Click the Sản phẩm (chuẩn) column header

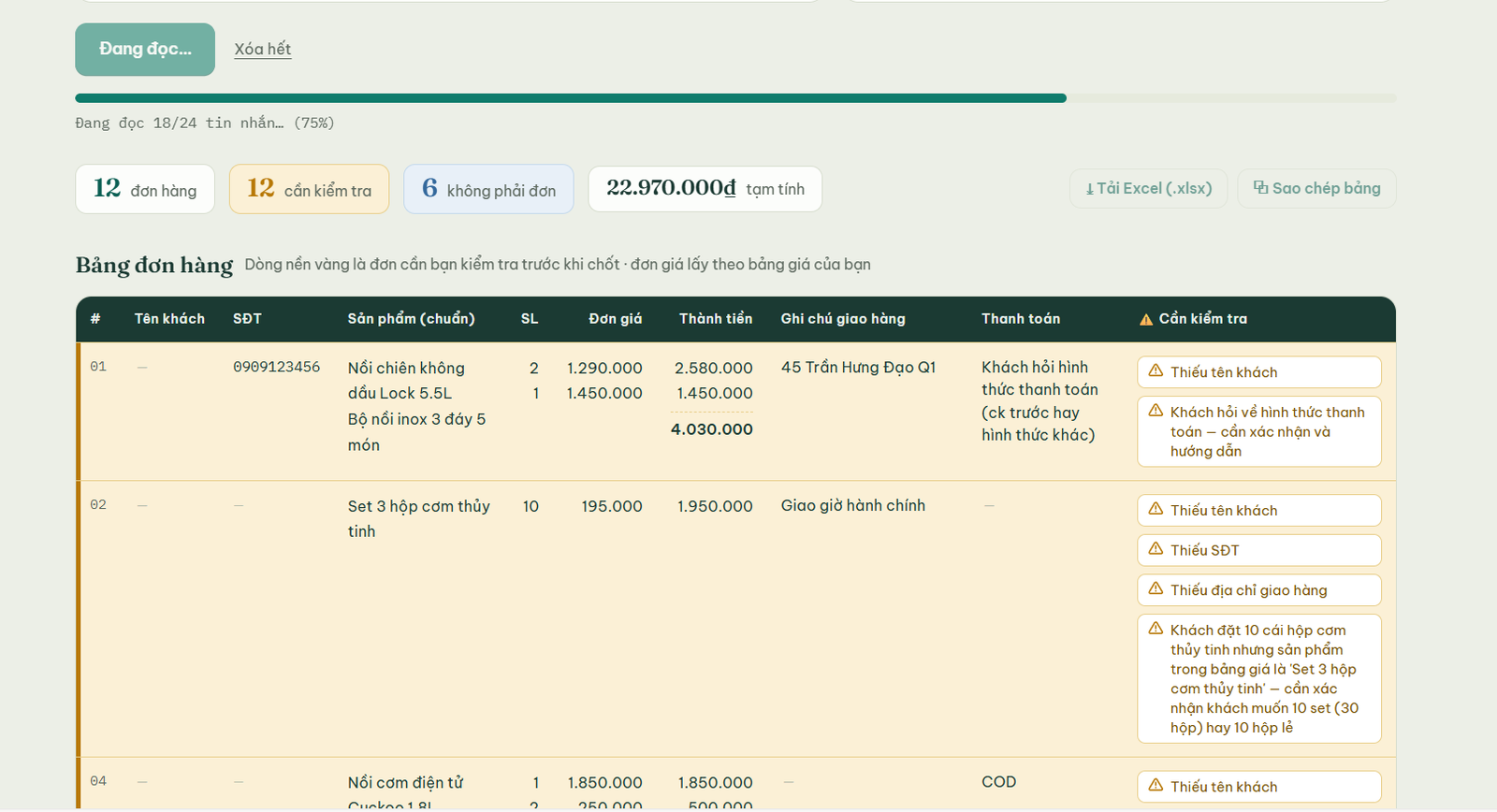click(x=412, y=319)
